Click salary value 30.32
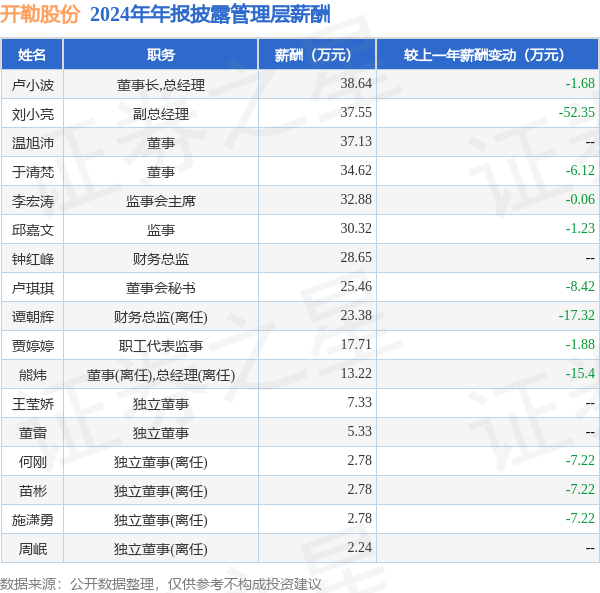 pos(356,228)
